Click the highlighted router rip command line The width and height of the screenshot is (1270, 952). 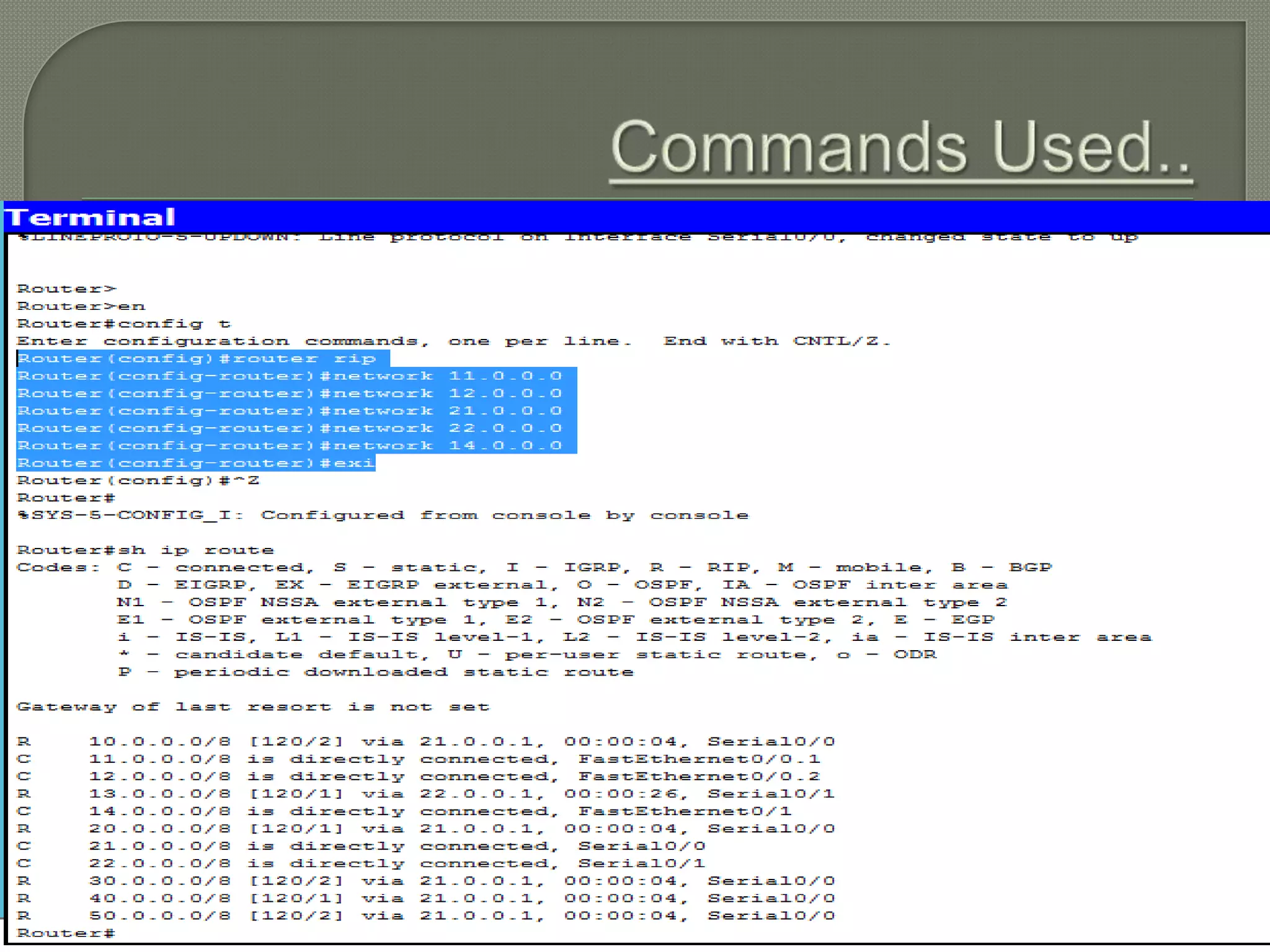pyautogui.click(x=197, y=359)
